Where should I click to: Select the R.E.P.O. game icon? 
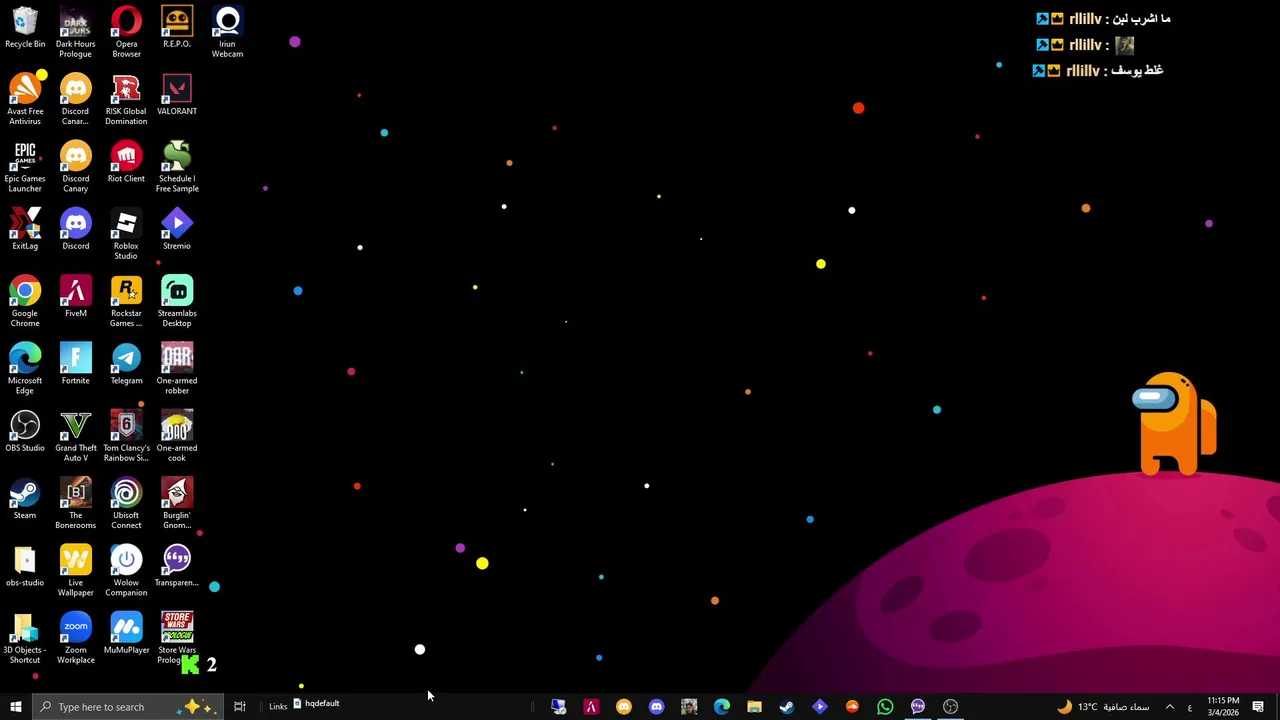coord(177,28)
